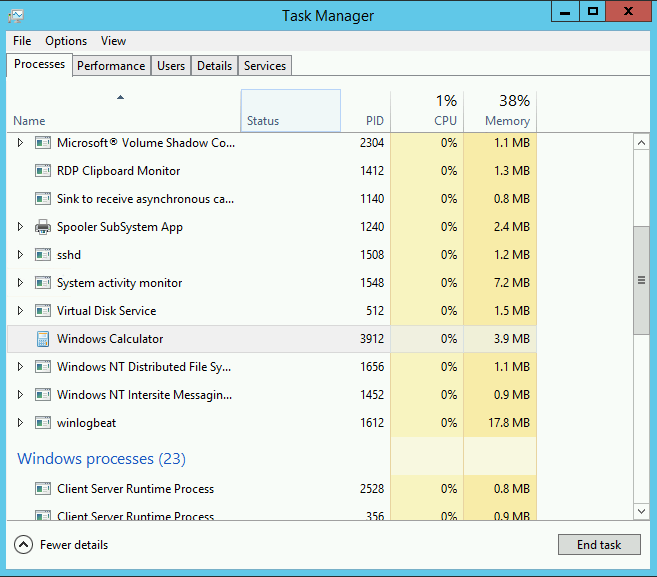
Task: Click the vertical scrollbar thumb
Action: (x=641, y=280)
